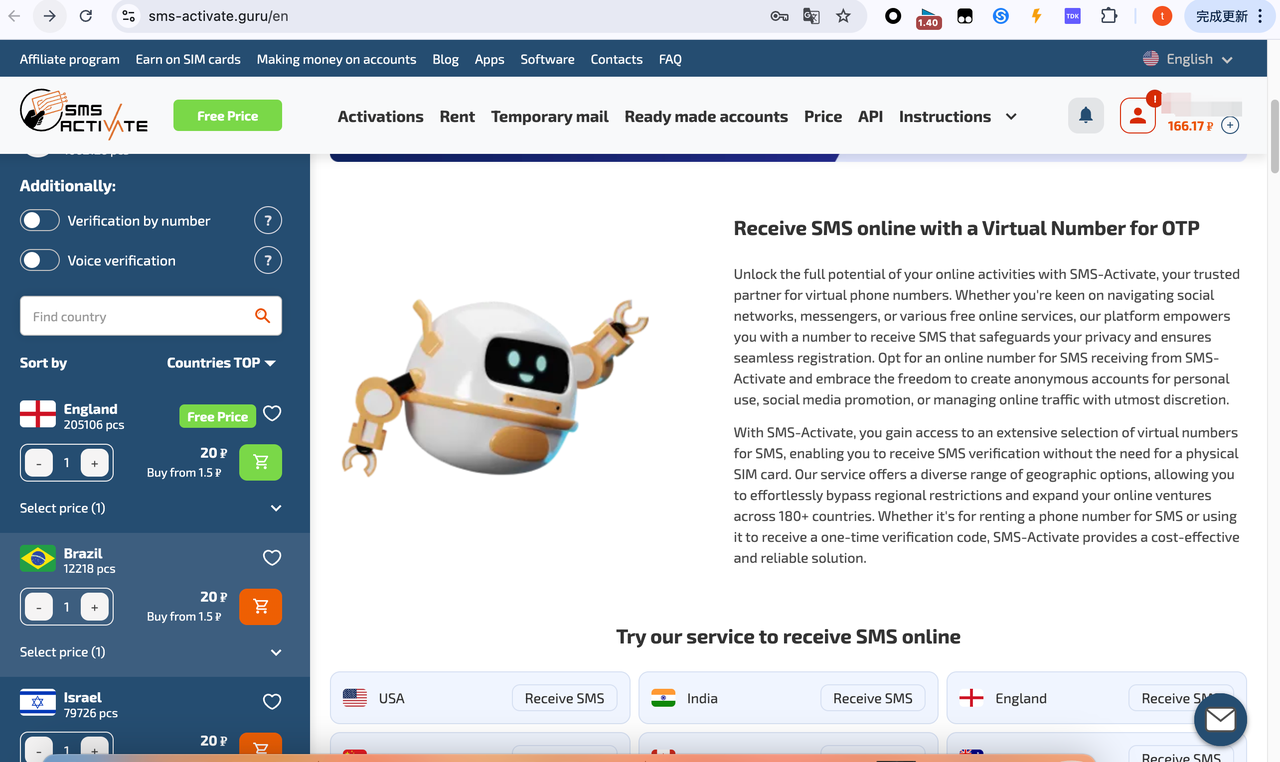
Task: Increase Brazil quantity with plus
Action: click(95, 607)
